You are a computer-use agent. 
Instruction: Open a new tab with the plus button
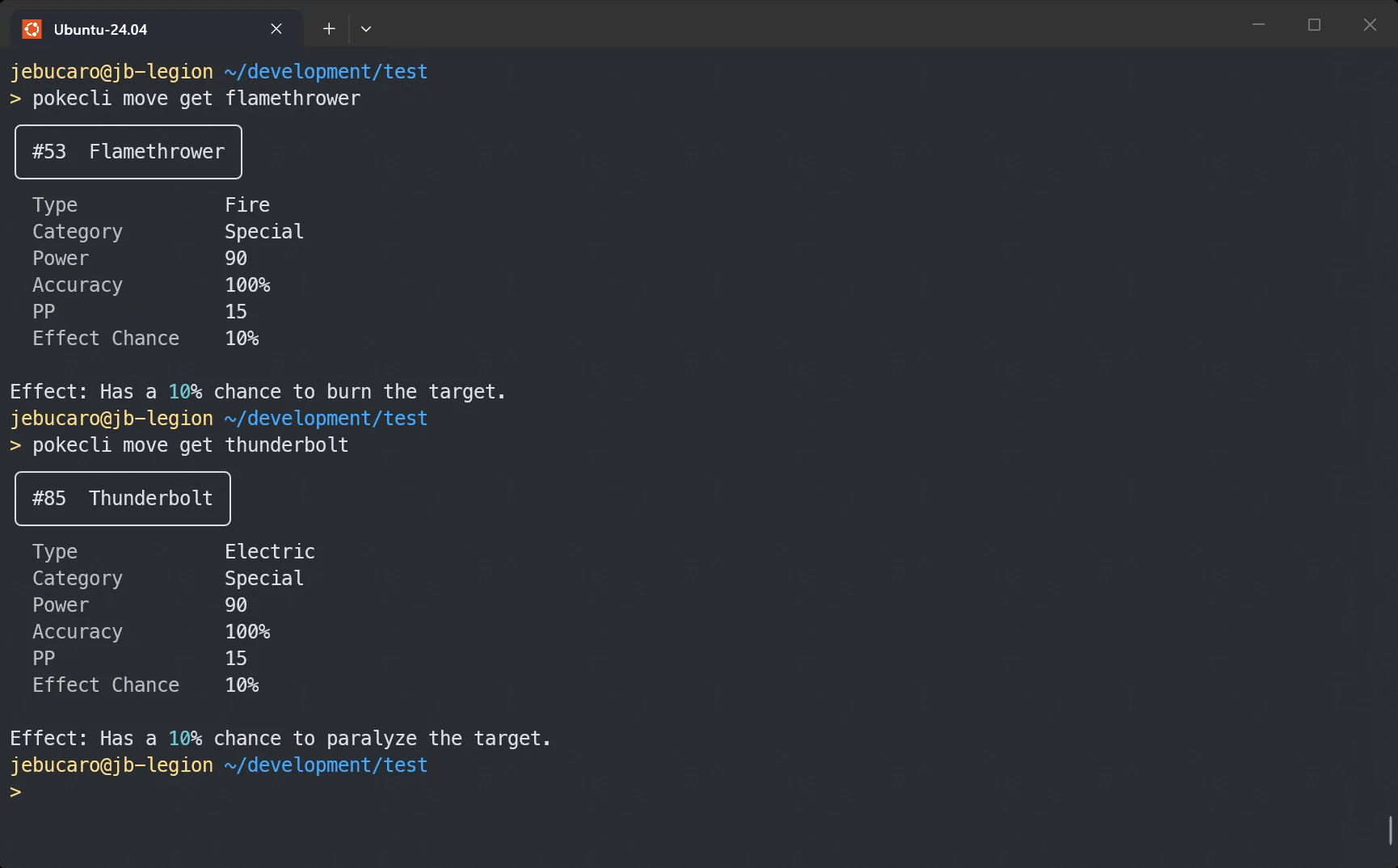tap(328, 28)
